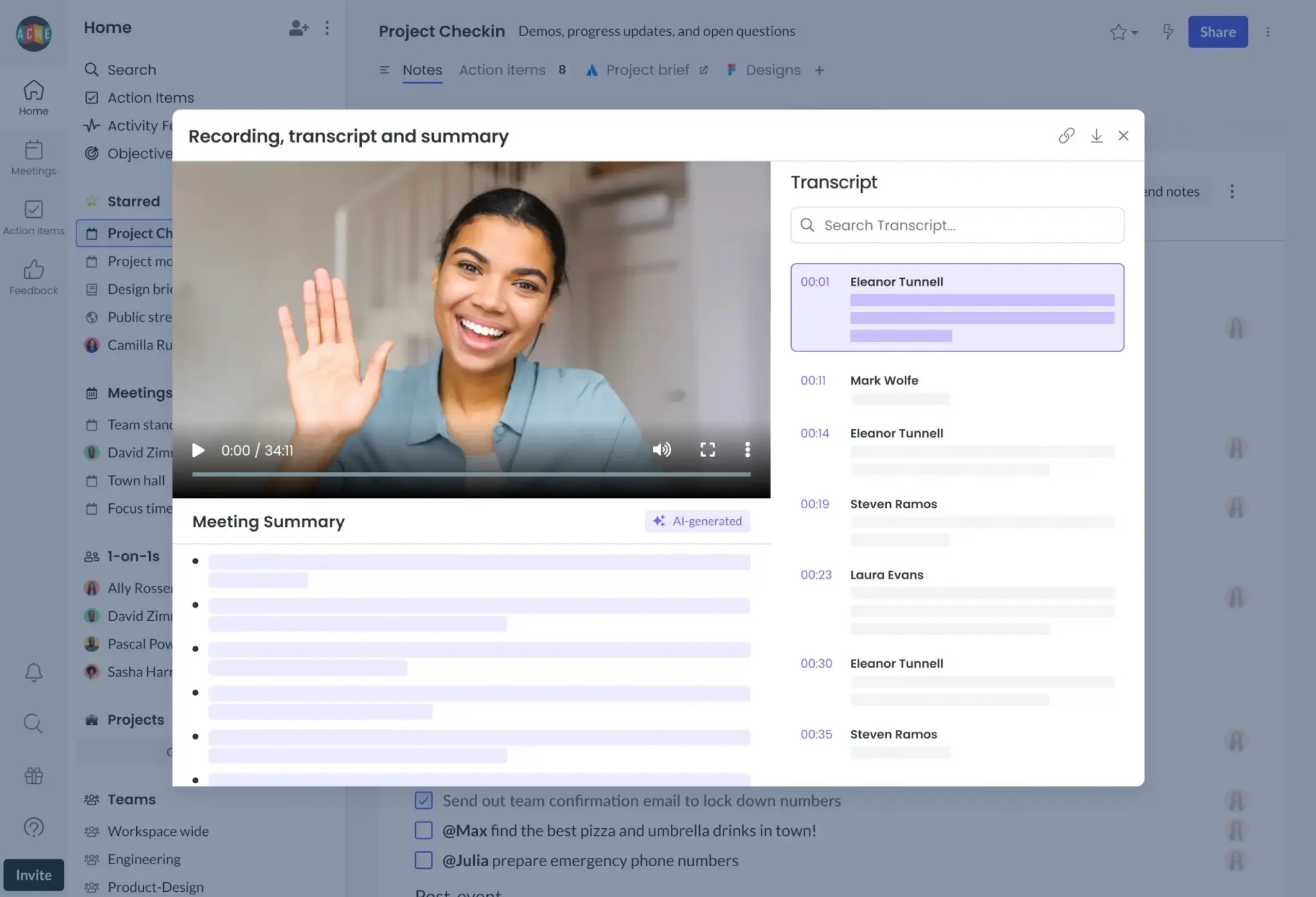The height and width of the screenshot is (897, 1316).
Task: Collapse the Projects section
Action: point(125,720)
